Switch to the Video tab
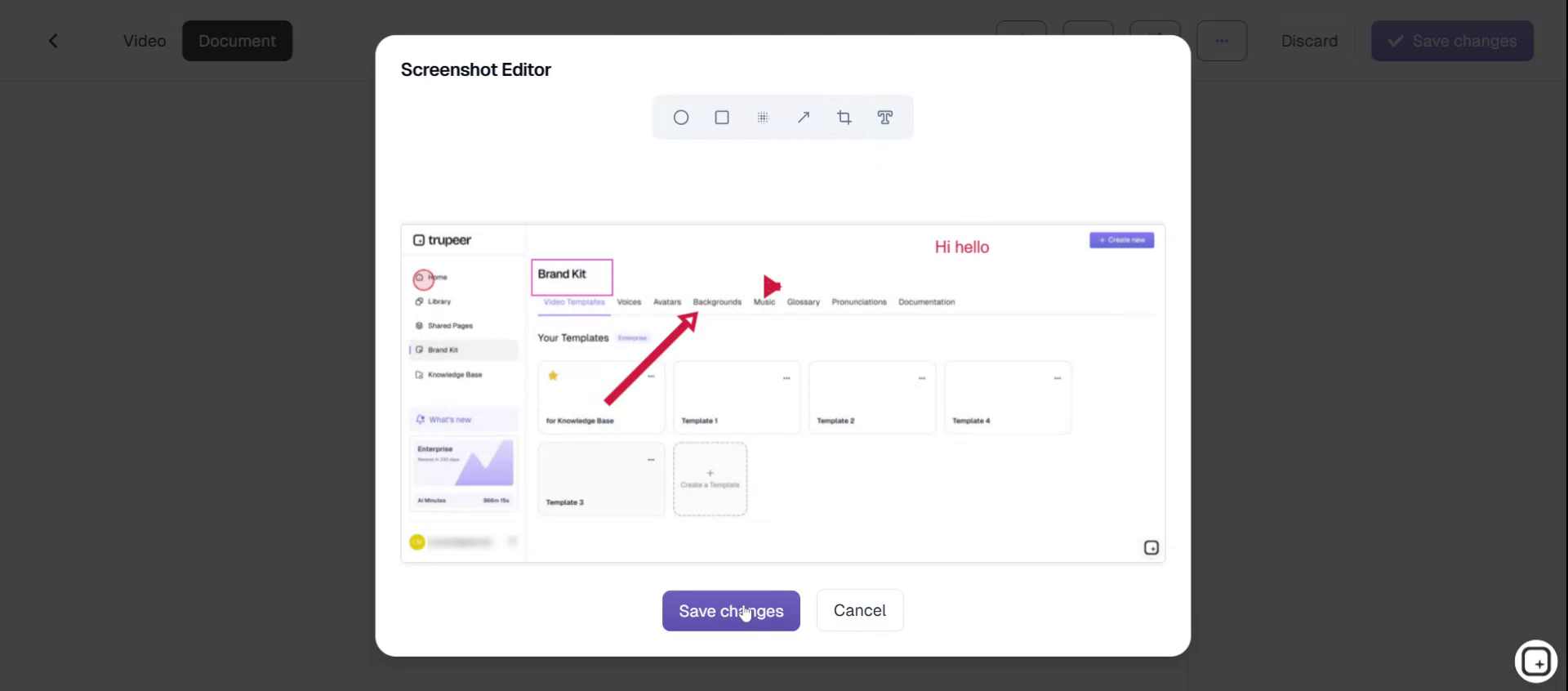Screen dimensions: 1568x691 [x=145, y=41]
